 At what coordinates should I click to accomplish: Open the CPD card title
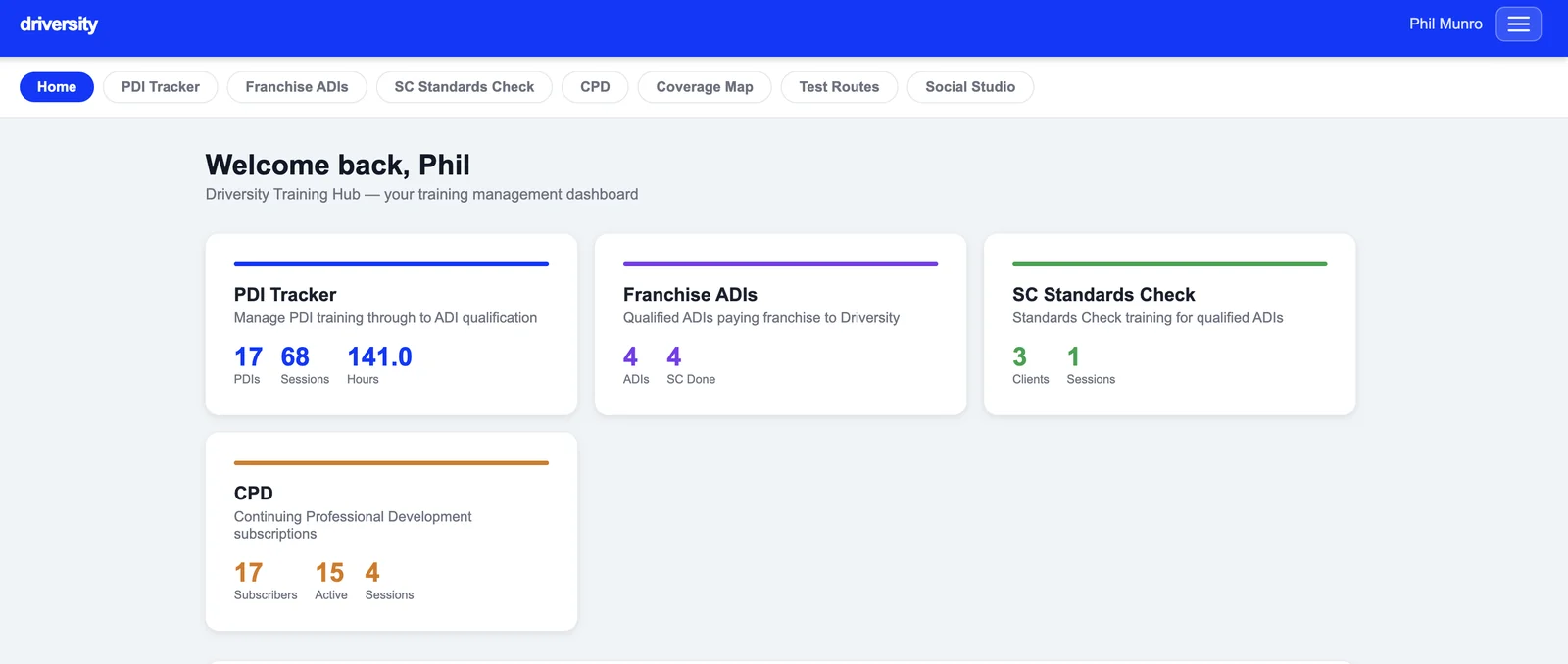tap(254, 494)
